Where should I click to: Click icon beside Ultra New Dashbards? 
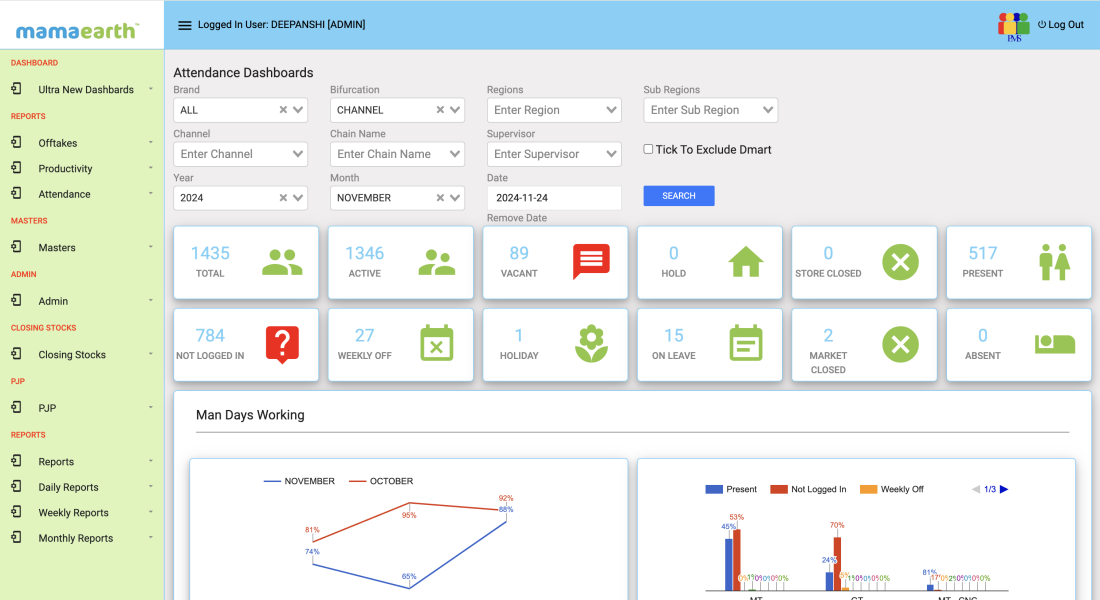[16, 88]
